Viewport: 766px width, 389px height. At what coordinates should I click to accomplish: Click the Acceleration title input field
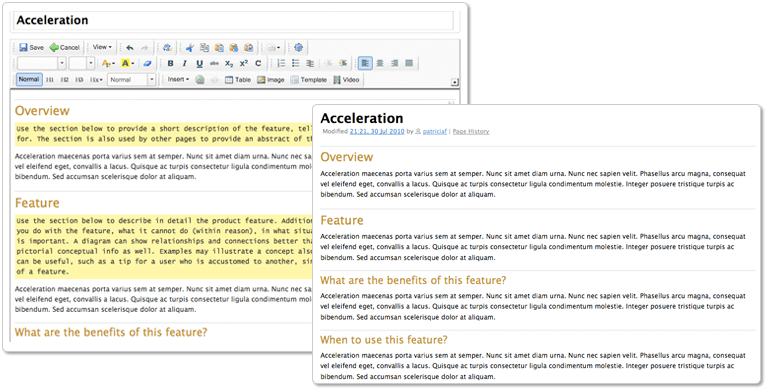coord(234,21)
